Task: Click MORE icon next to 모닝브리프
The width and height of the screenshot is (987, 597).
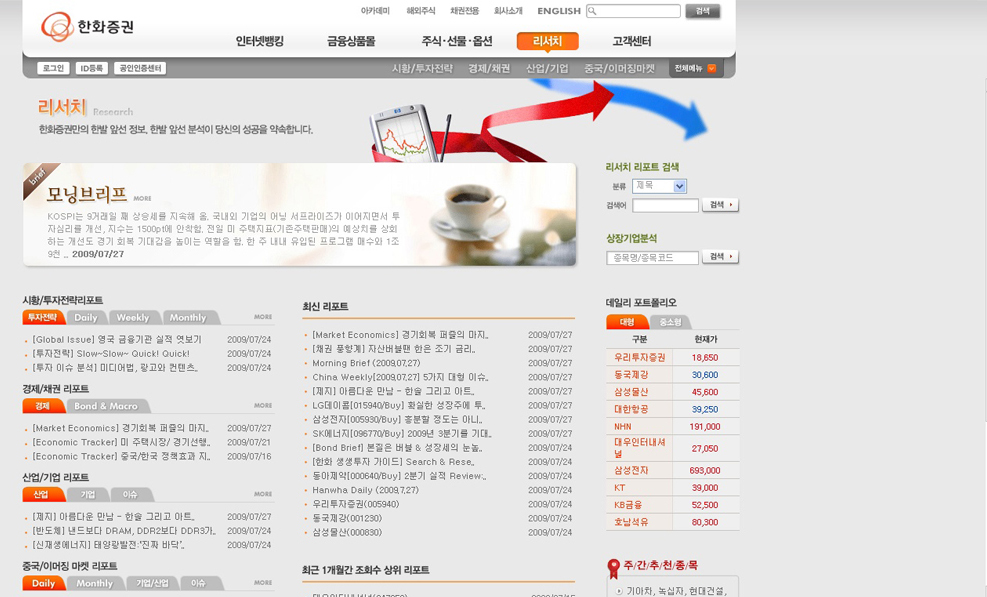Action: (142, 198)
